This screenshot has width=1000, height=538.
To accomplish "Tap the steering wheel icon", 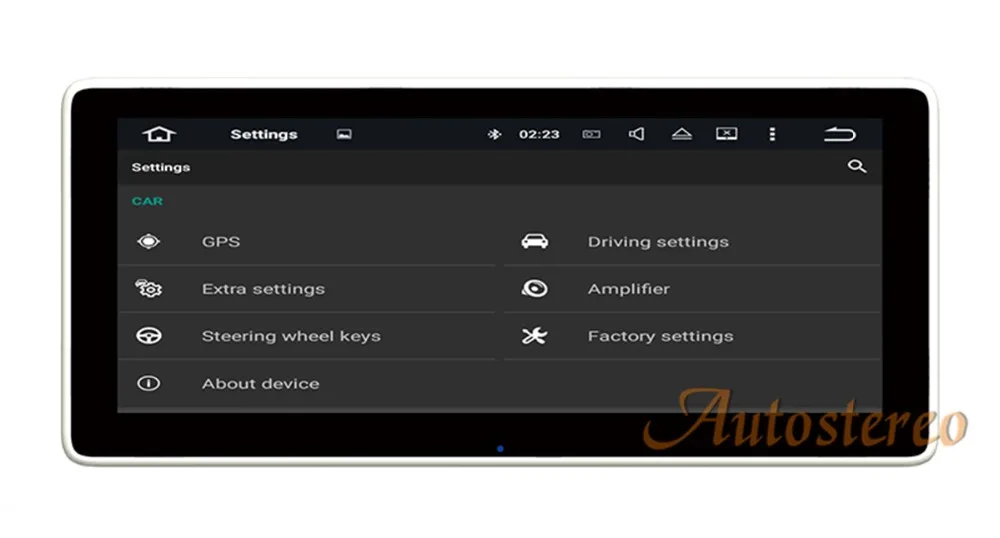I will point(149,336).
